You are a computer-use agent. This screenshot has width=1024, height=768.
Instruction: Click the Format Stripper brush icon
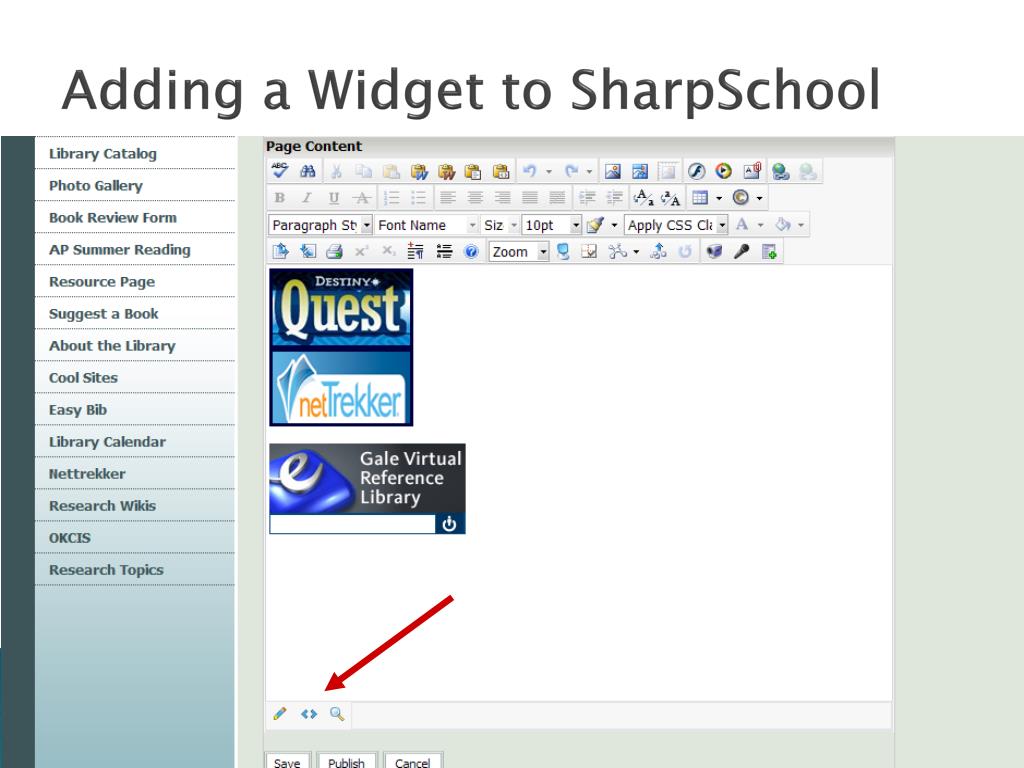coord(595,225)
